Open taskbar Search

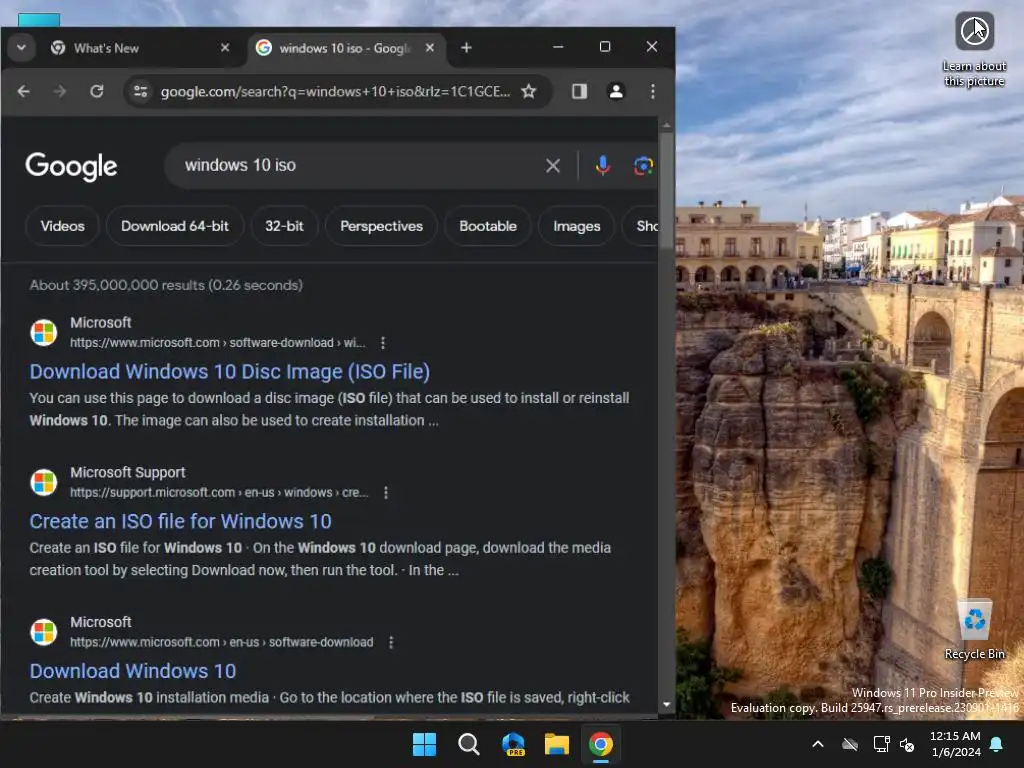[468, 744]
